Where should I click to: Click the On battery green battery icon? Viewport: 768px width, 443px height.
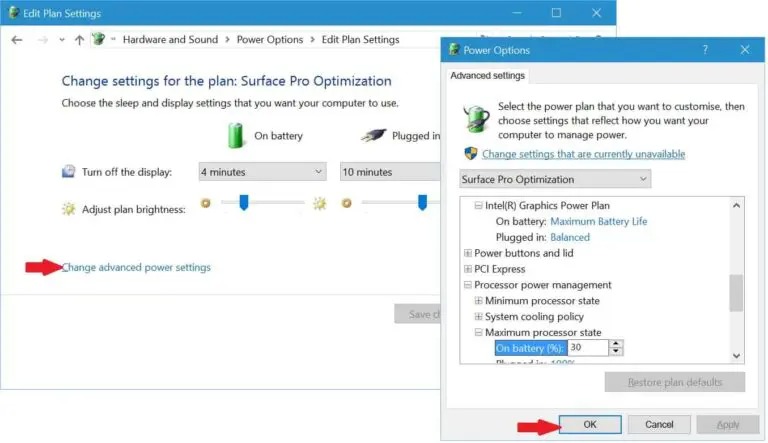click(236, 135)
